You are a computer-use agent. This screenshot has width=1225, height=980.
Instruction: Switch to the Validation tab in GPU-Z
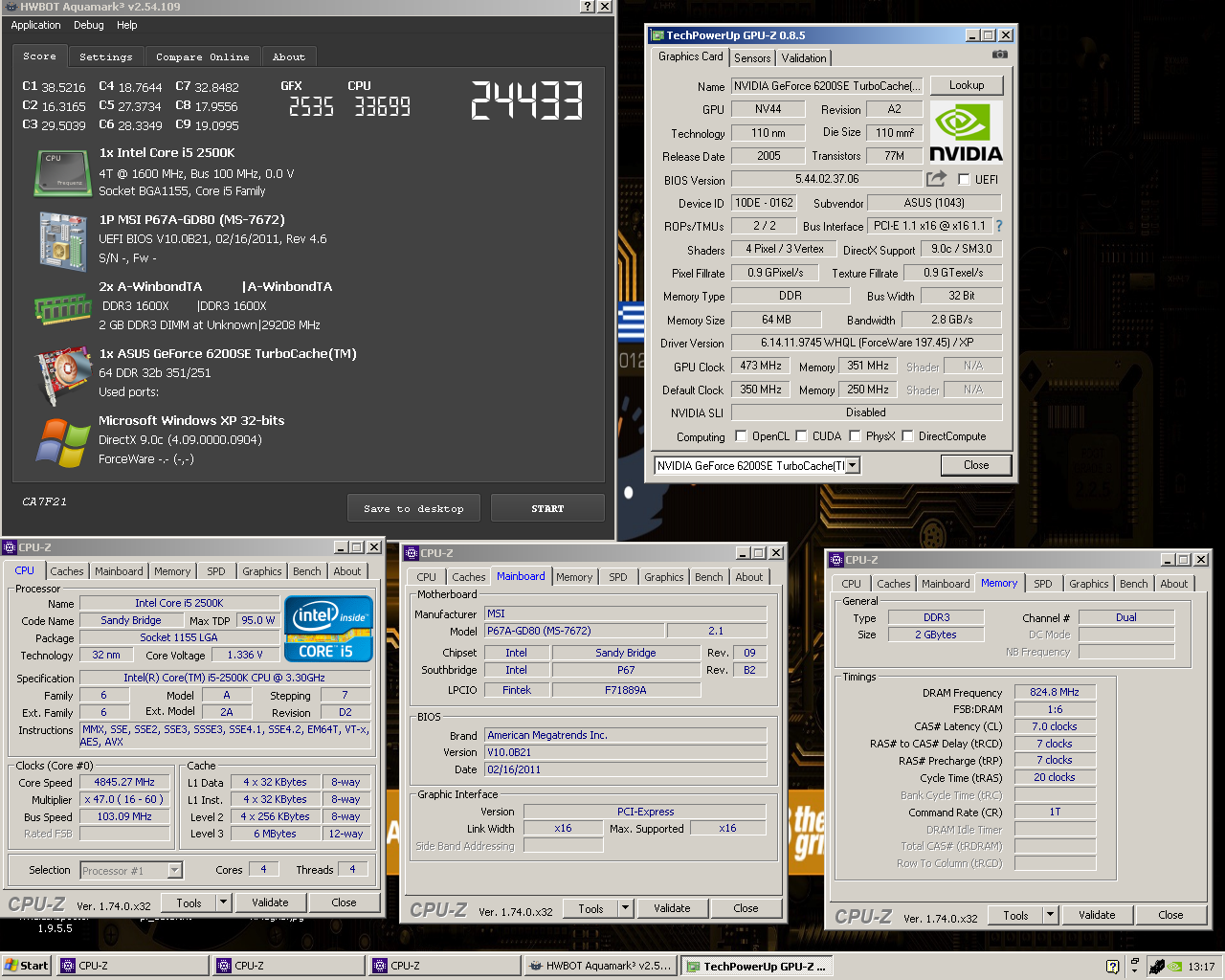point(804,58)
